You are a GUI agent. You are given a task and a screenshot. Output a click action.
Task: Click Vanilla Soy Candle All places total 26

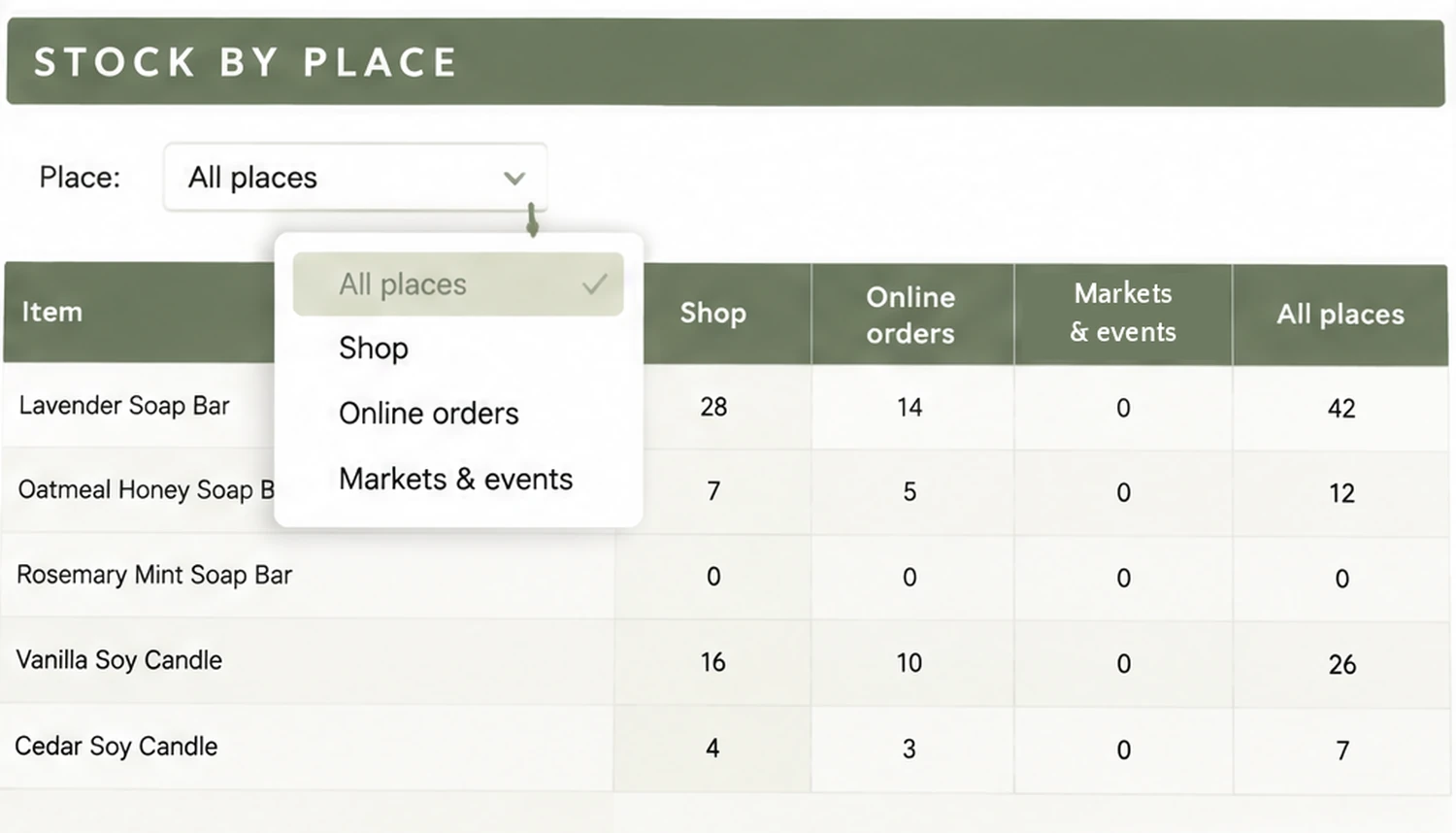1342,664
